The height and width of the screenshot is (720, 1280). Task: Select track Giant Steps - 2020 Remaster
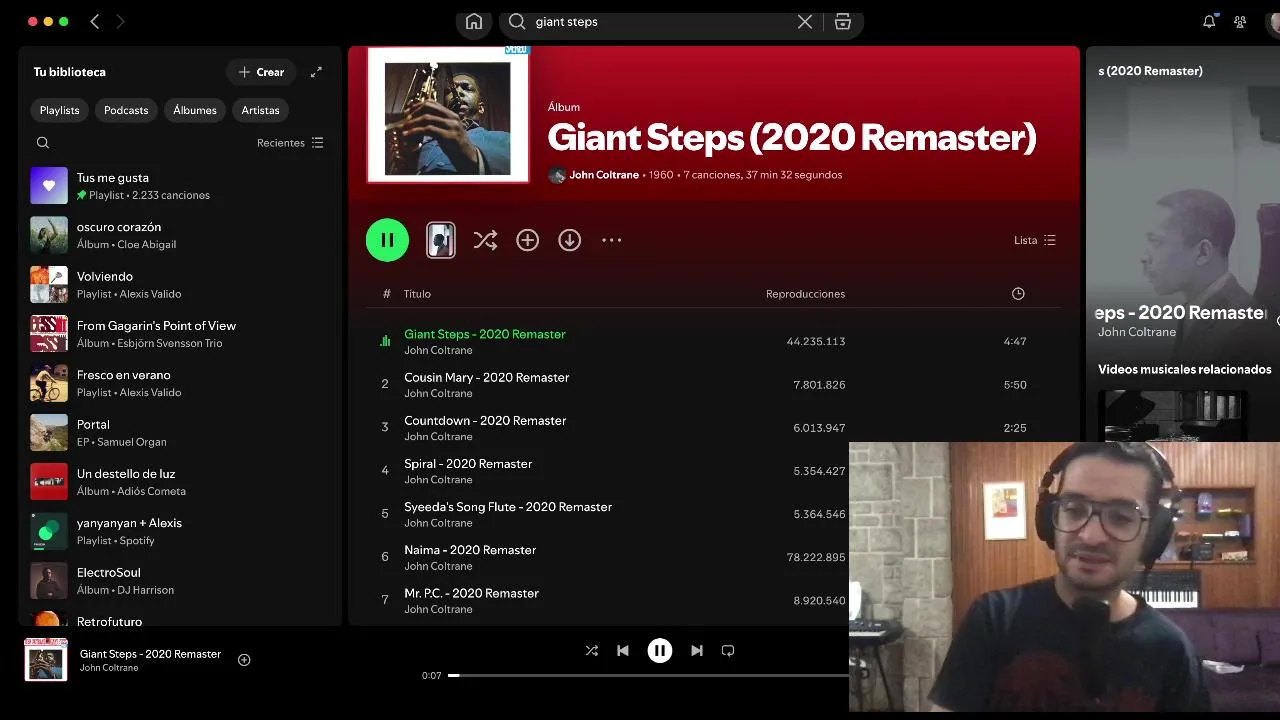coord(485,334)
